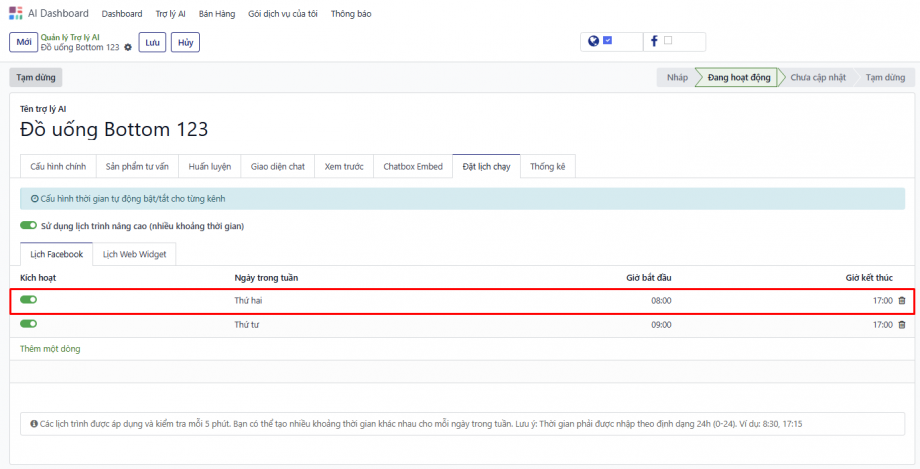Disable the Thứ tư schedule toggle
The image size is (920, 469).
[x=28, y=324]
